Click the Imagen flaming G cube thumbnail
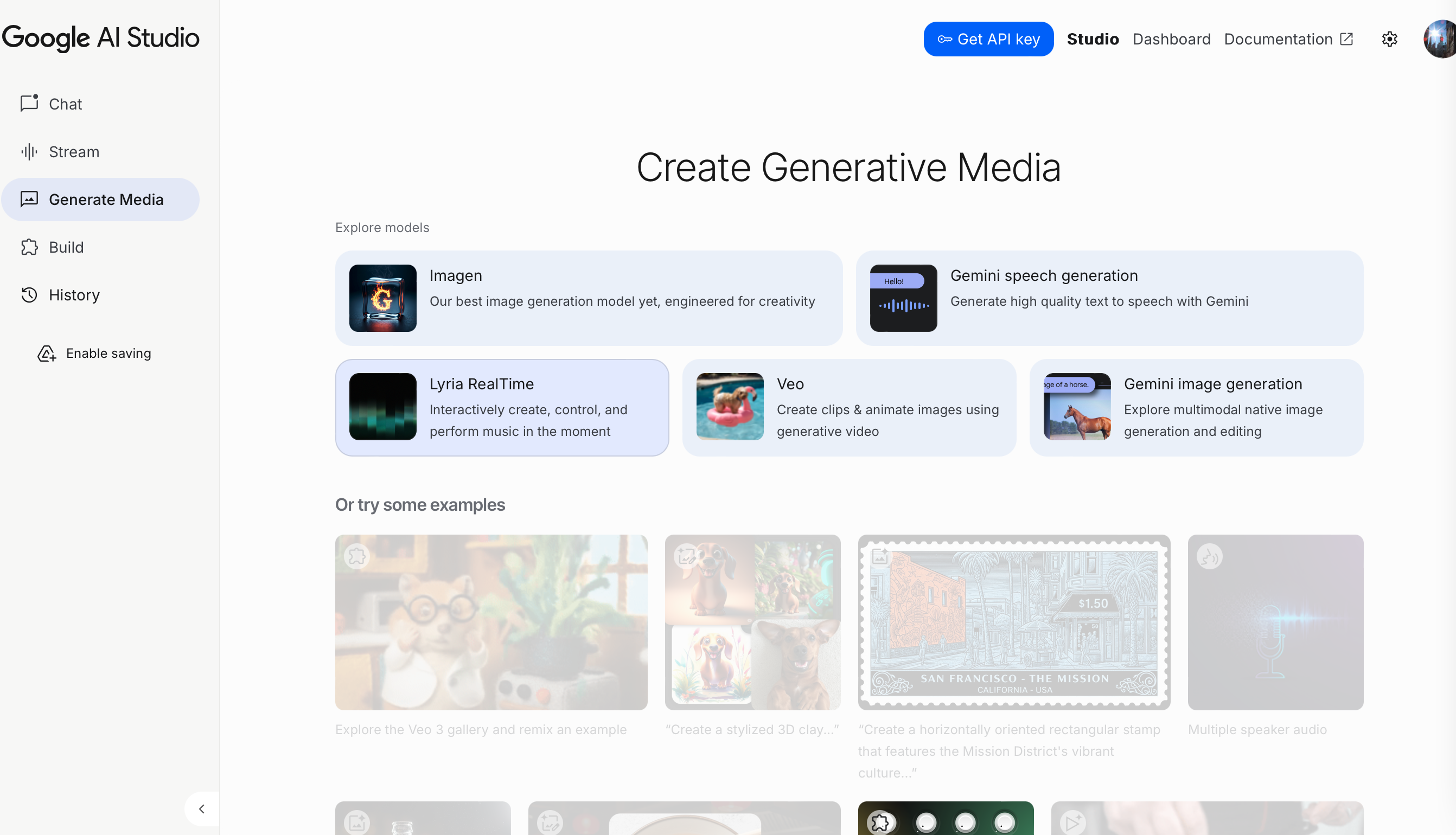This screenshot has height=835, width=1456. (x=382, y=298)
